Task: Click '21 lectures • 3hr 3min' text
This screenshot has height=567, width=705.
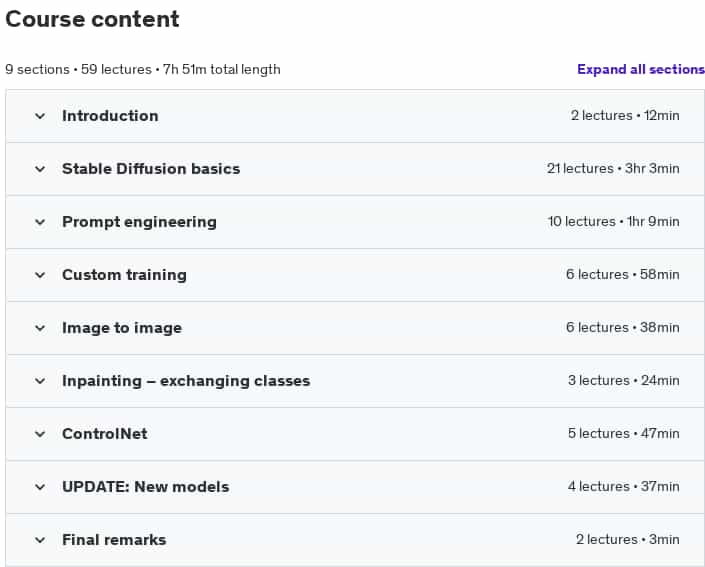Action: (613, 169)
